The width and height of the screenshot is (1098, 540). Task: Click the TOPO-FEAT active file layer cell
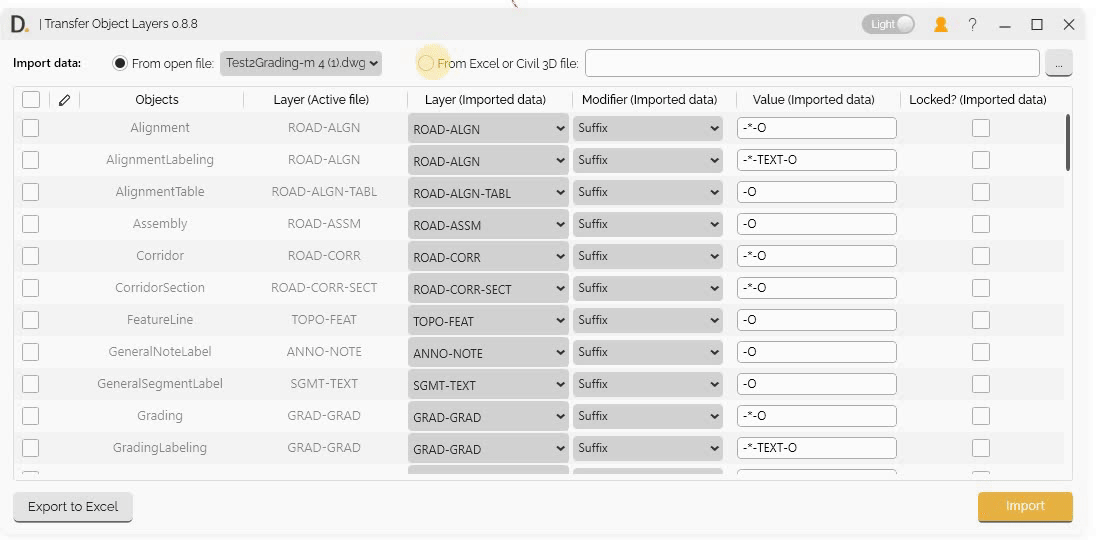[x=324, y=320]
